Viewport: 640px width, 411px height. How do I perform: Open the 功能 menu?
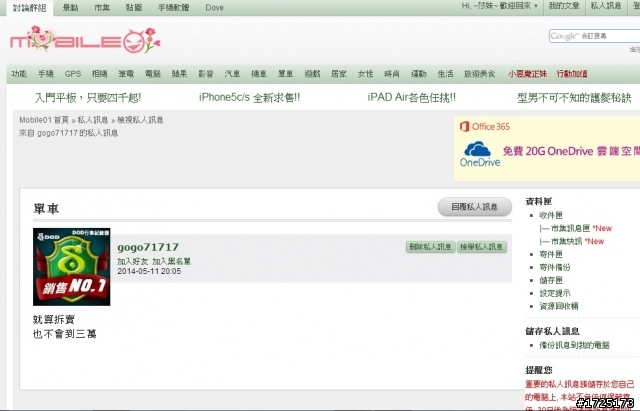click(x=19, y=74)
